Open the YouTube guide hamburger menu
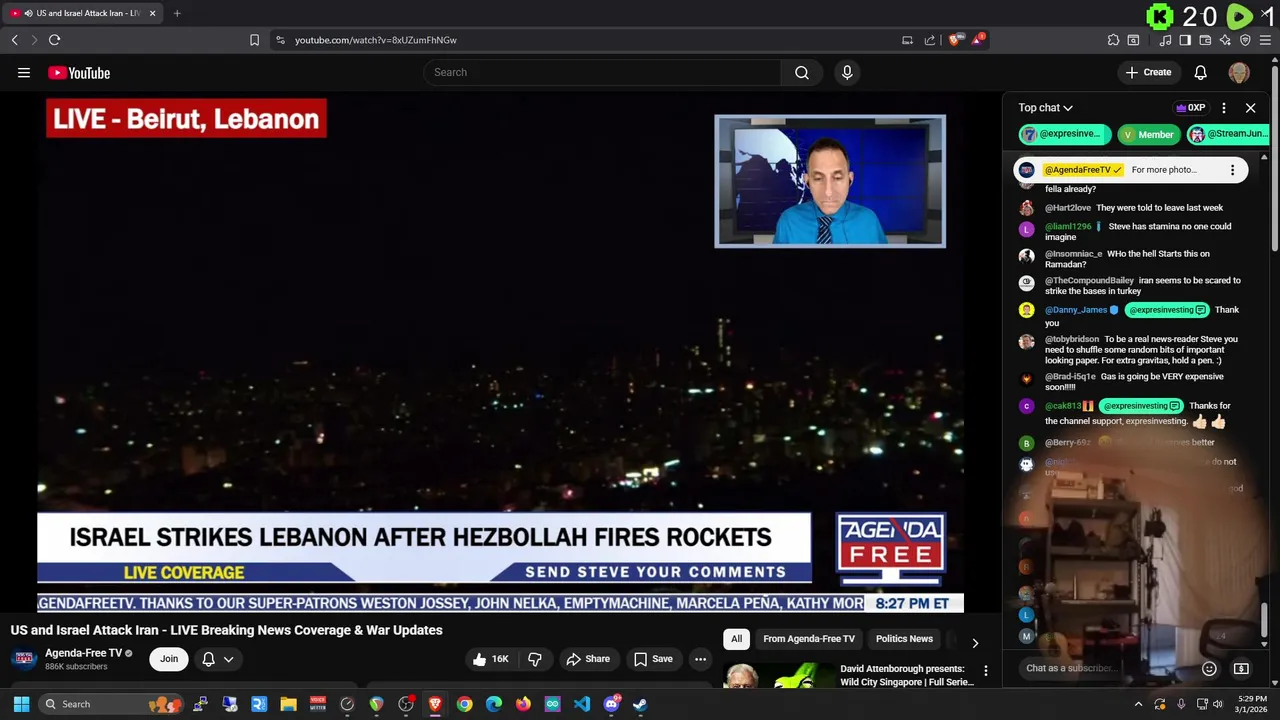Image resolution: width=1280 pixels, height=720 pixels. [x=24, y=72]
